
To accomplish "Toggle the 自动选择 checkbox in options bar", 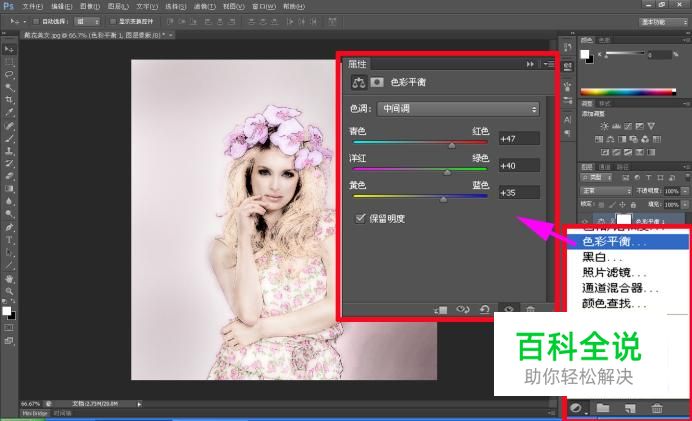I will click(35, 20).
